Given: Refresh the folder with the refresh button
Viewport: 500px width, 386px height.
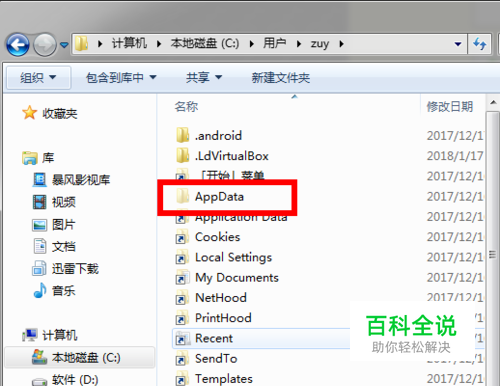Looking at the screenshot, I should point(480,44).
